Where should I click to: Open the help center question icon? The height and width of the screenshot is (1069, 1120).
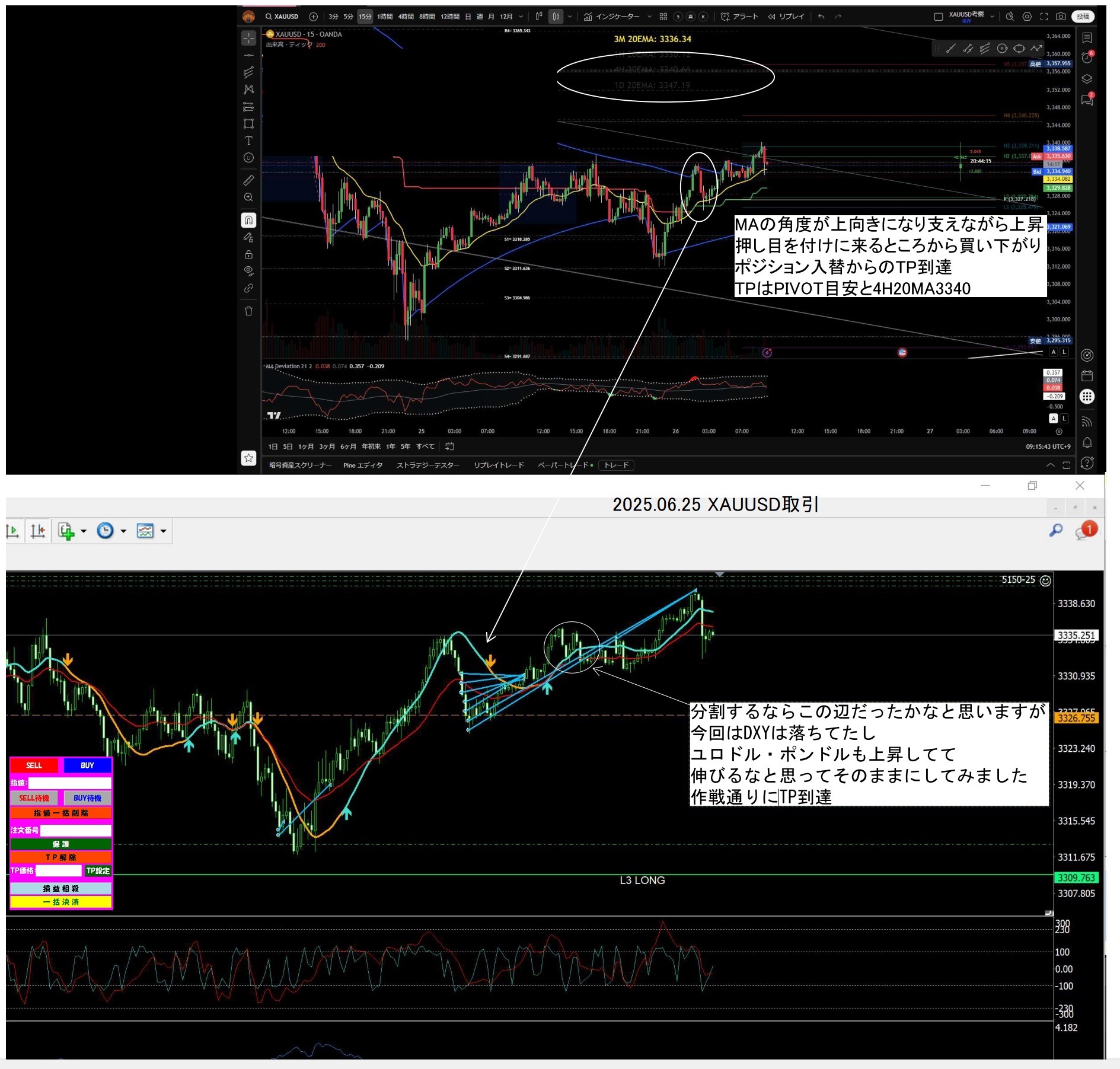pyautogui.click(x=1087, y=463)
